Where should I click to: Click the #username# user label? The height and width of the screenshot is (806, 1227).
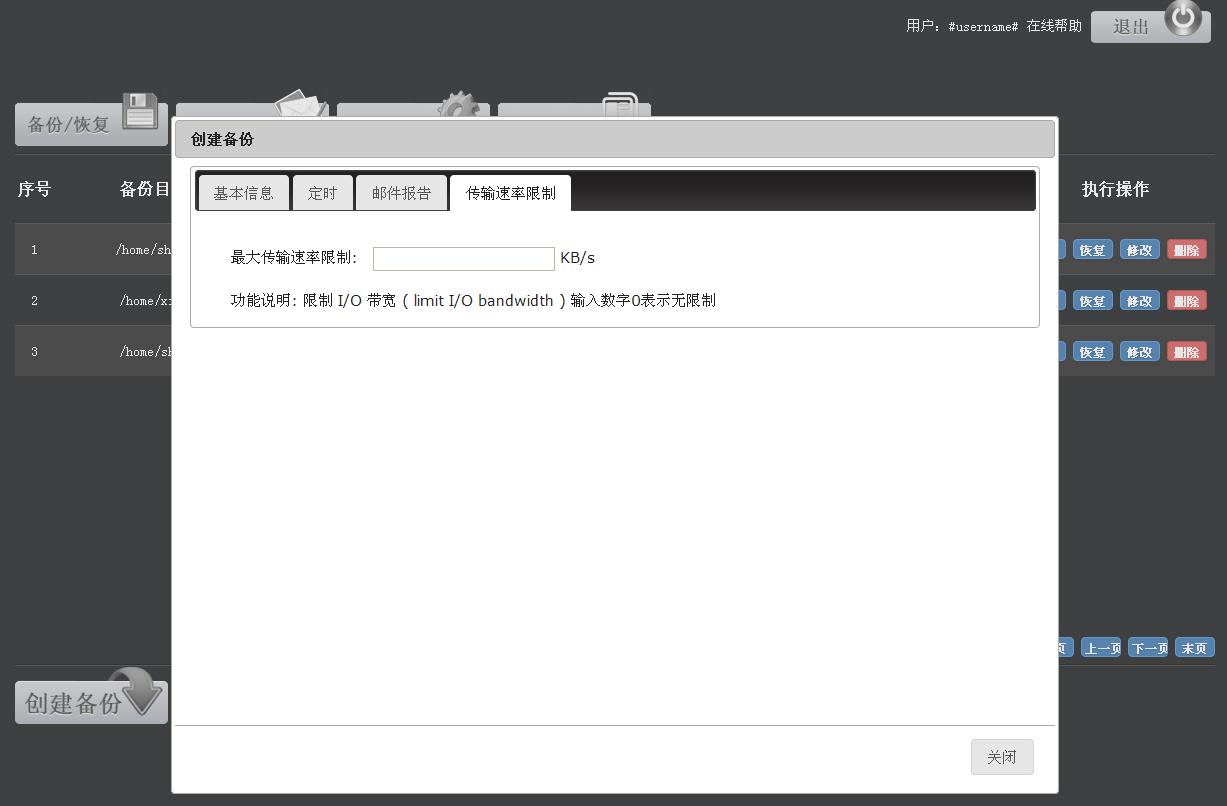coord(983,26)
